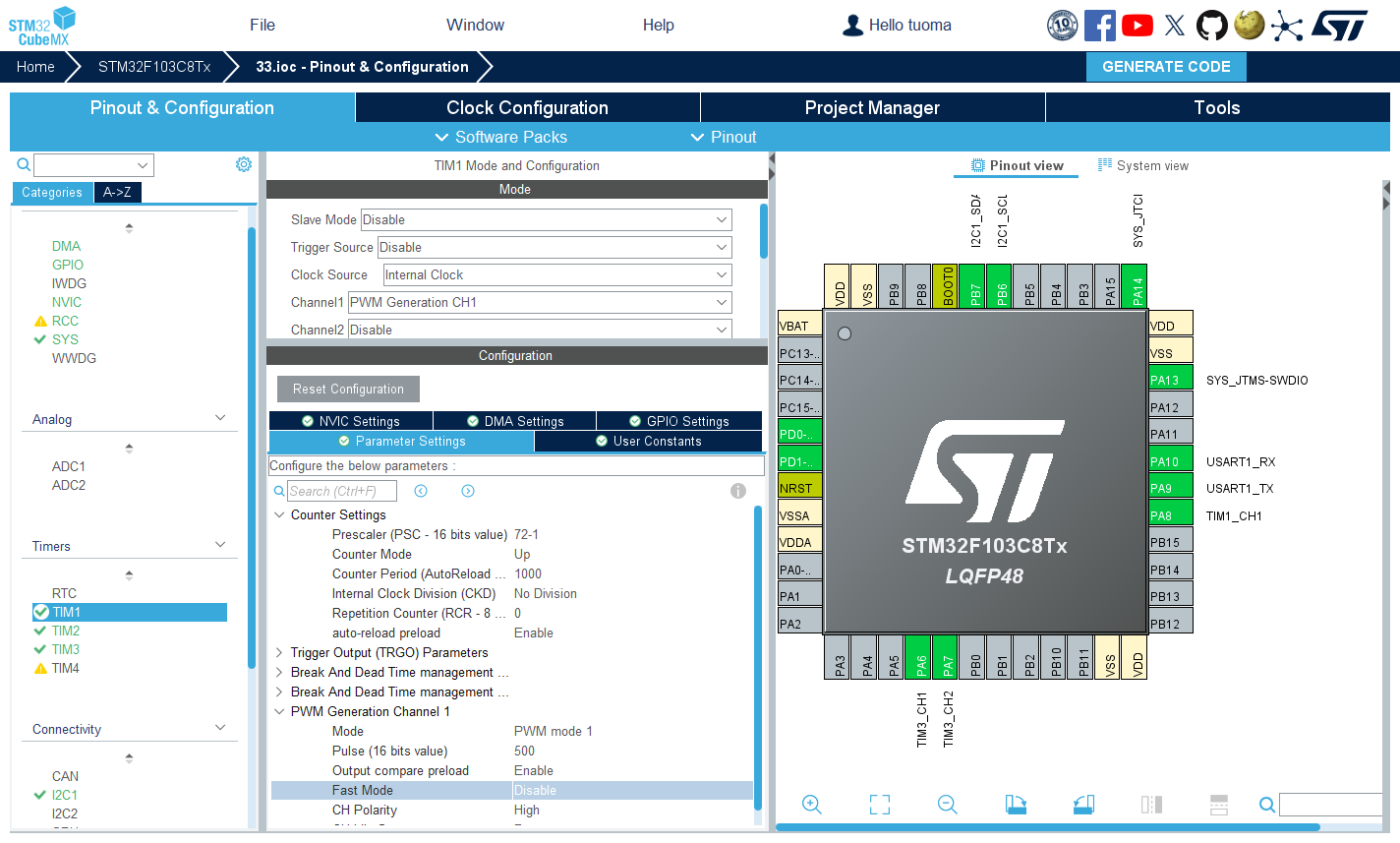Screen dimensions: 1400x843
Task: Select the RCC peripheral
Action: [x=65, y=321]
